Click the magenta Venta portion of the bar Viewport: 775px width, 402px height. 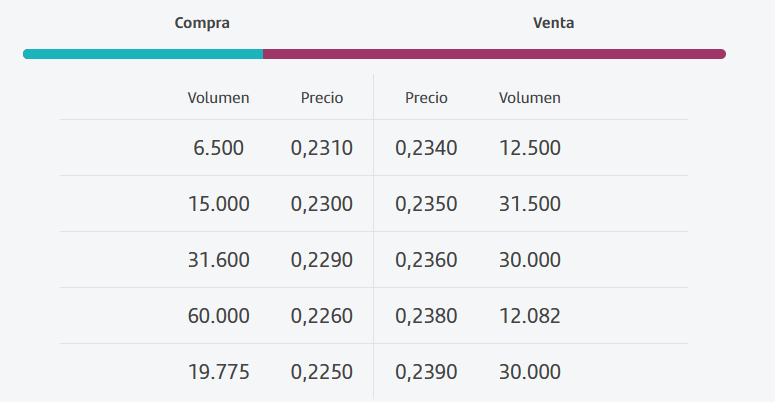(x=494, y=54)
